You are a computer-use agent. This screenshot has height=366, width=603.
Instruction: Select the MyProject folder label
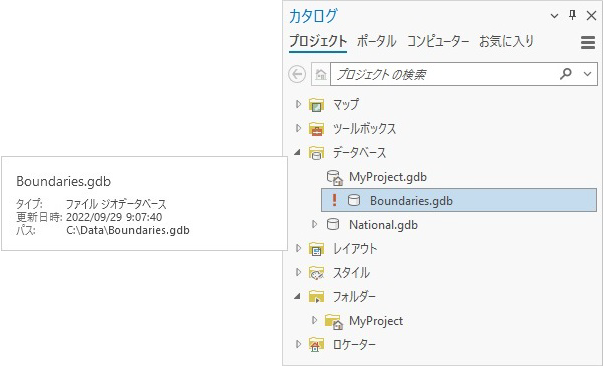pos(376,321)
